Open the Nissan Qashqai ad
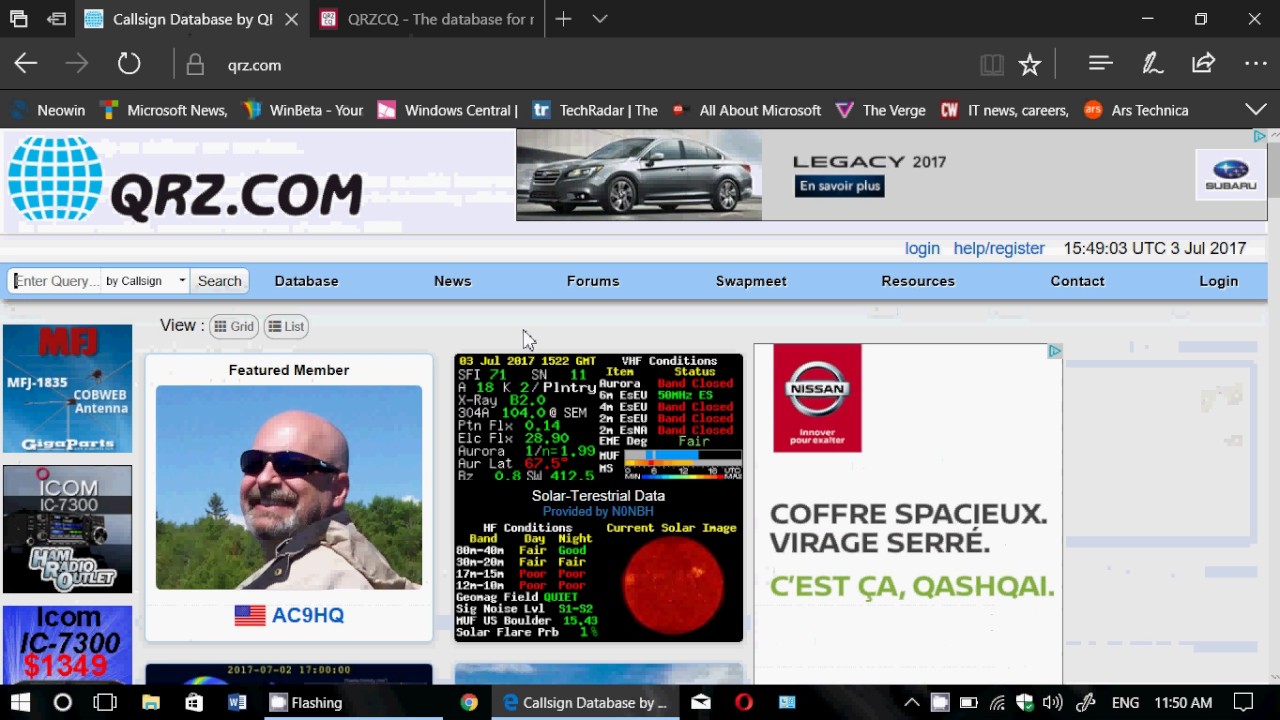 (x=908, y=513)
